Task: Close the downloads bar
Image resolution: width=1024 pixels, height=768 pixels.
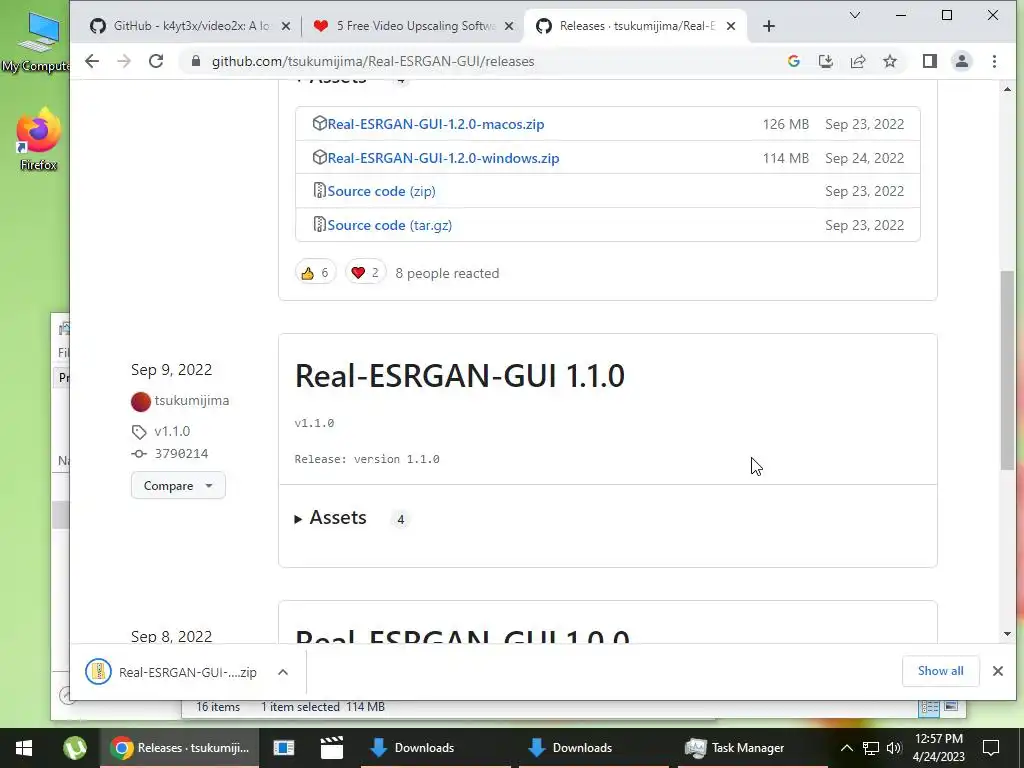Action: point(997,671)
